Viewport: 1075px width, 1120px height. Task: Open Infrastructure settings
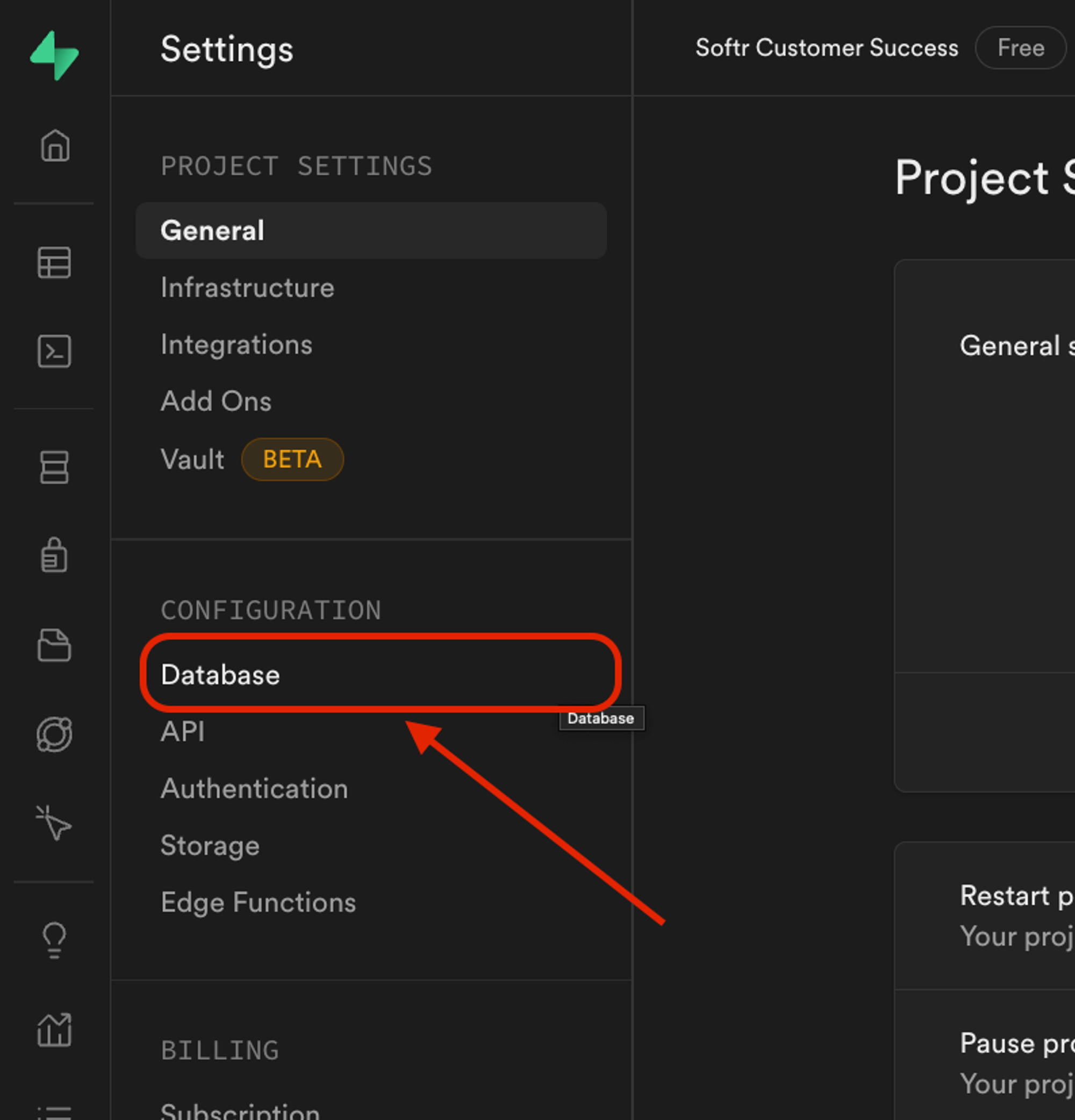tap(247, 287)
